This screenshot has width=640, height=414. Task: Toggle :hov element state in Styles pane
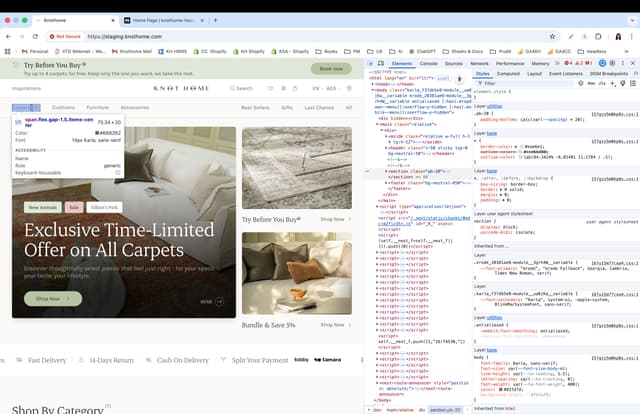pyautogui.click(x=591, y=83)
